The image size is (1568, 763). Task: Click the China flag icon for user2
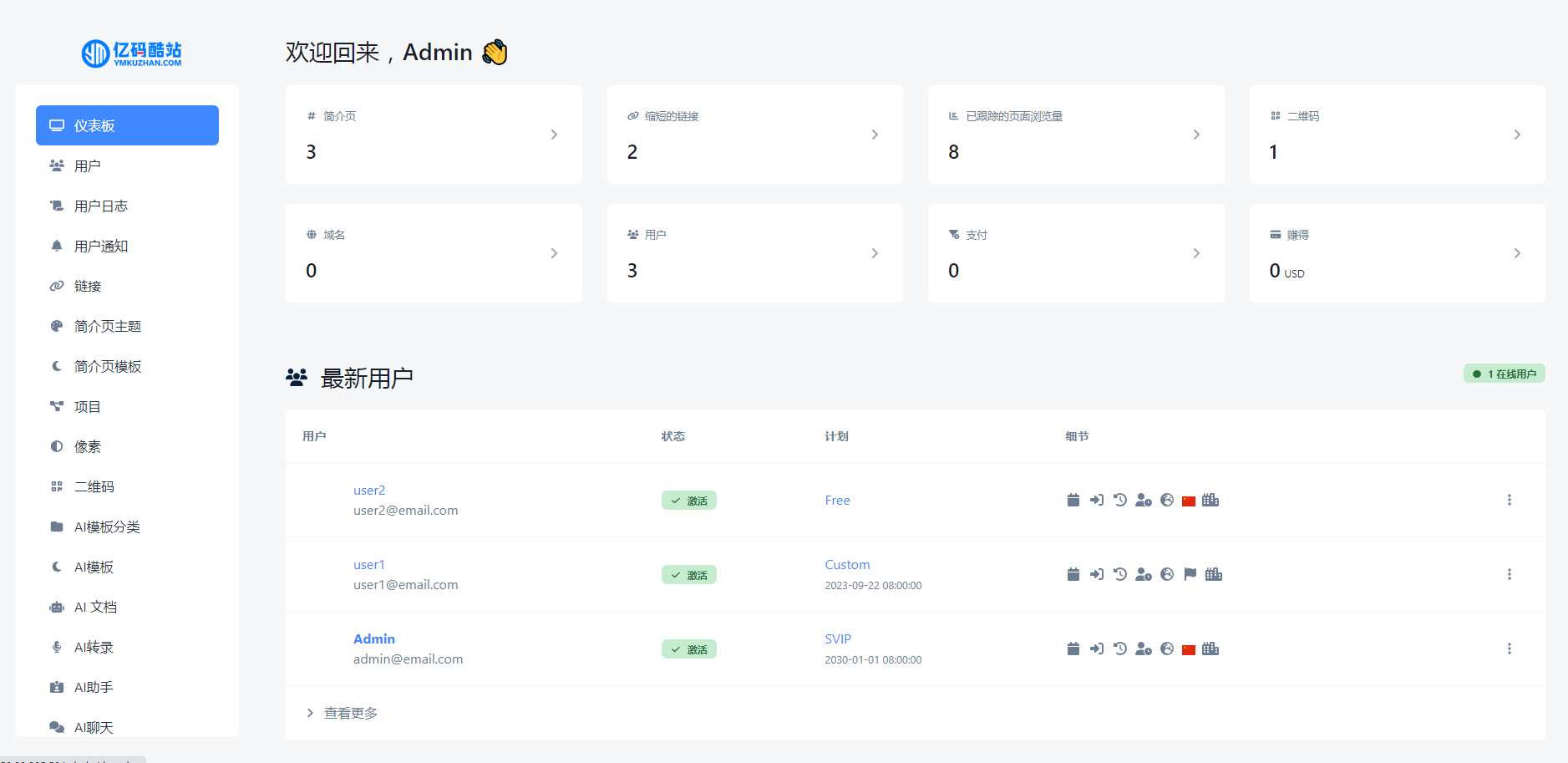1189,501
